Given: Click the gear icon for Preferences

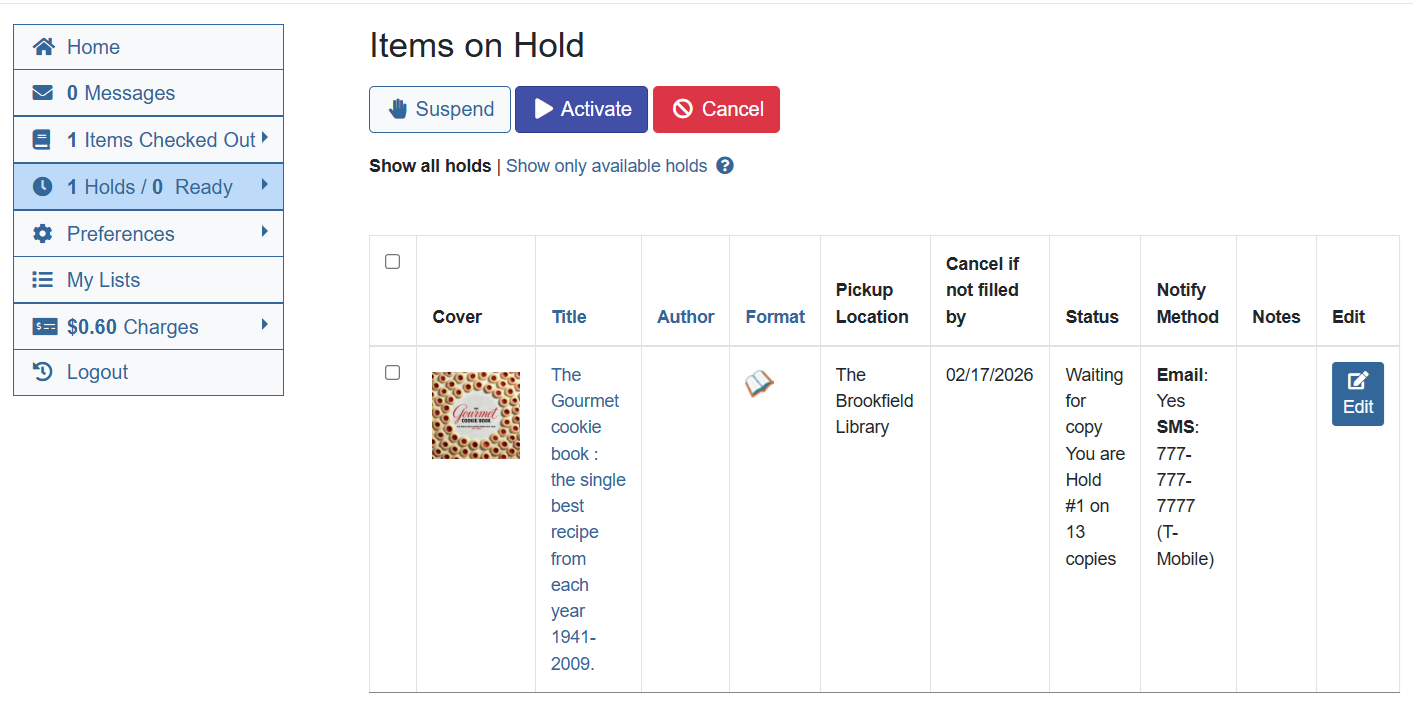Looking at the screenshot, I should point(41,233).
